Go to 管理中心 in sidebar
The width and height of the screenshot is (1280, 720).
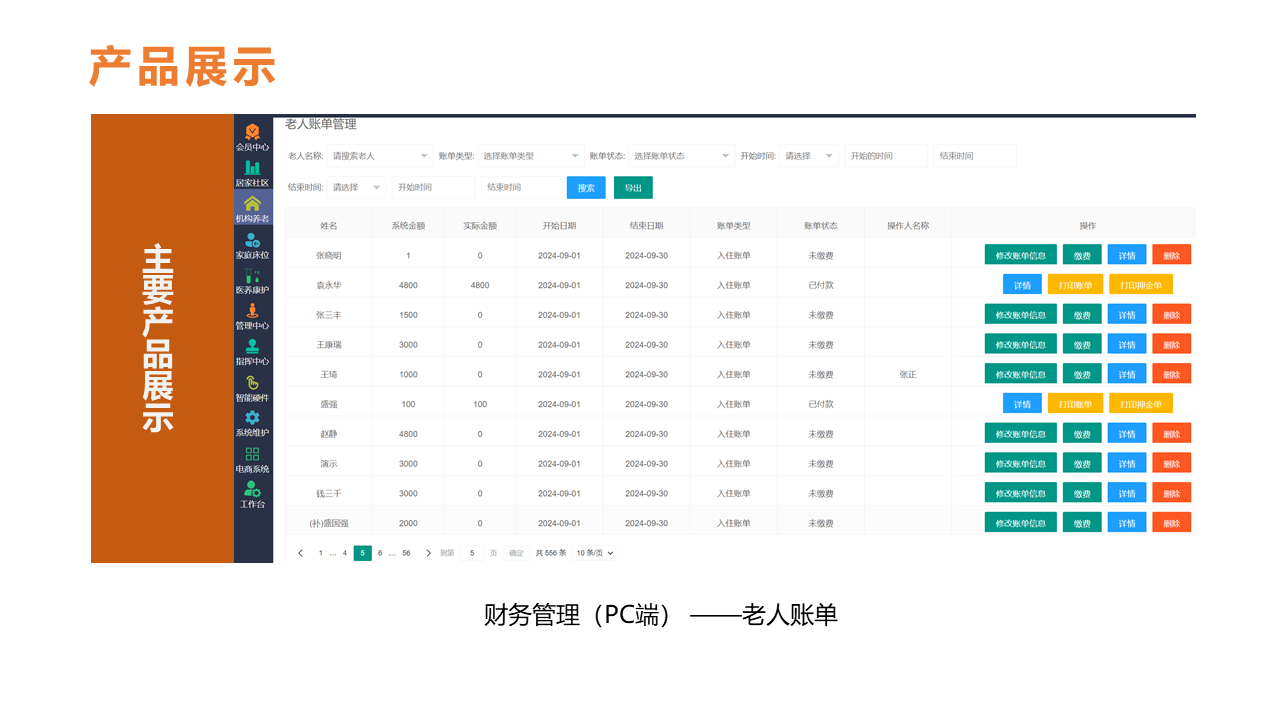tap(252, 312)
